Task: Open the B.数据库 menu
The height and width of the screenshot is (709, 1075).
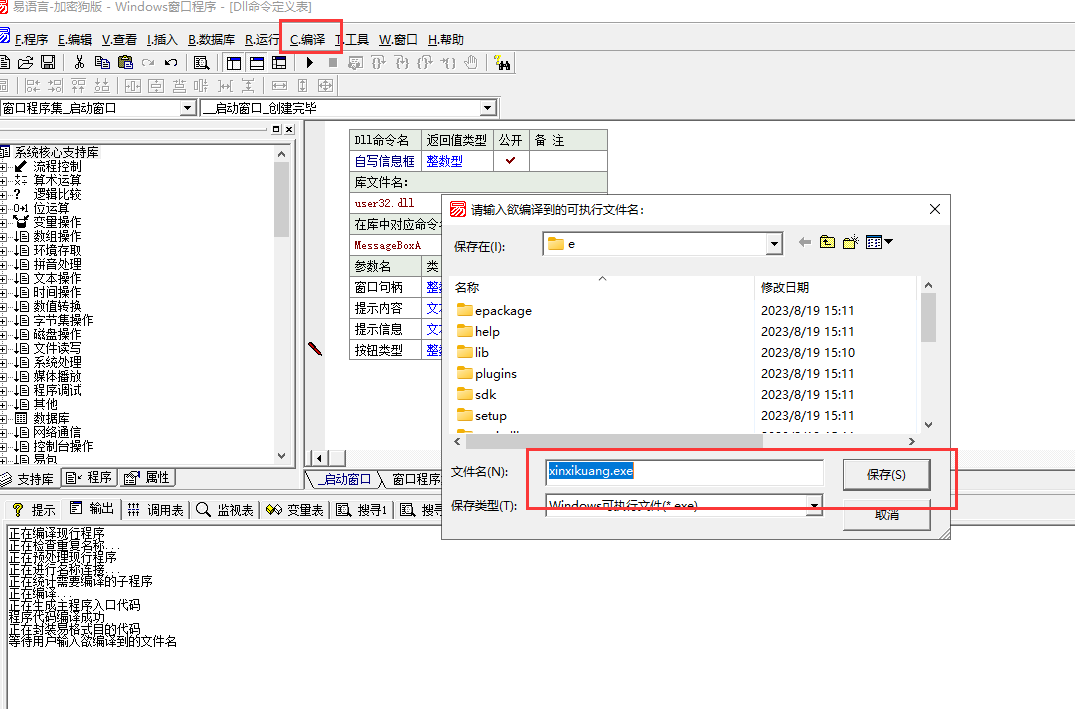Action: click(211, 40)
